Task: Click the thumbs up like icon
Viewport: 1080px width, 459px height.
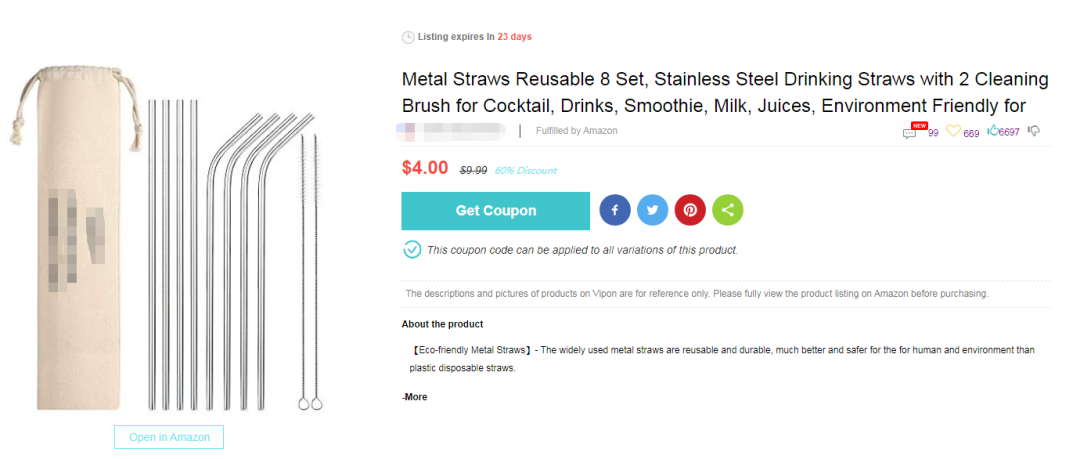Action: click(x=992, y=131)
